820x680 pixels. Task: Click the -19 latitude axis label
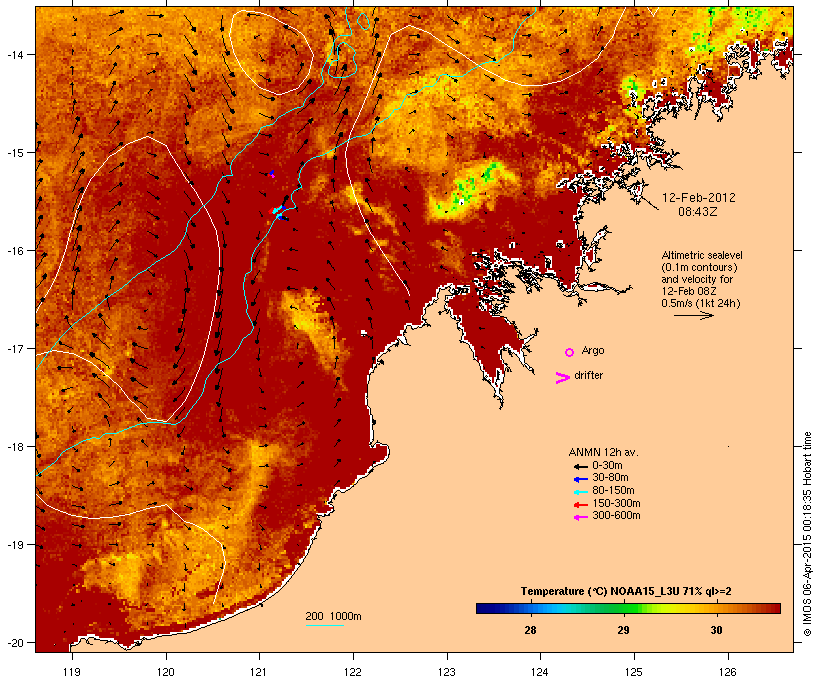click(x=14, y=545)
